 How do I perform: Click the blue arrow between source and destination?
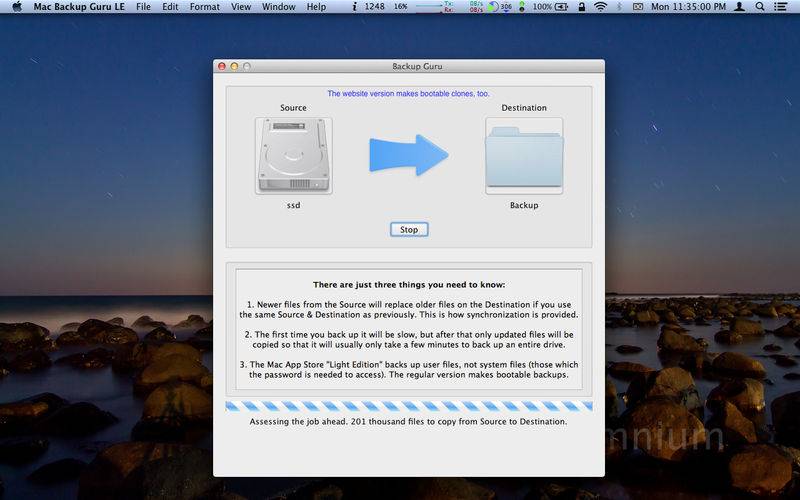pyautogui.click(x=409, y=155)
